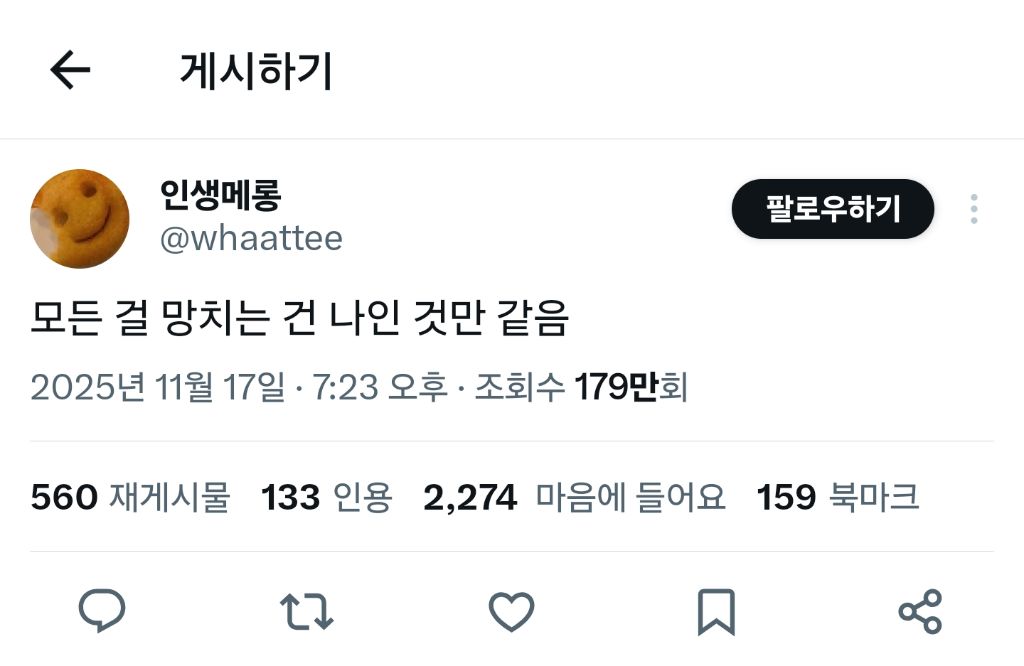Open the 인생메롱 display name
1024x666 pixels.
(x=221, y=195)
